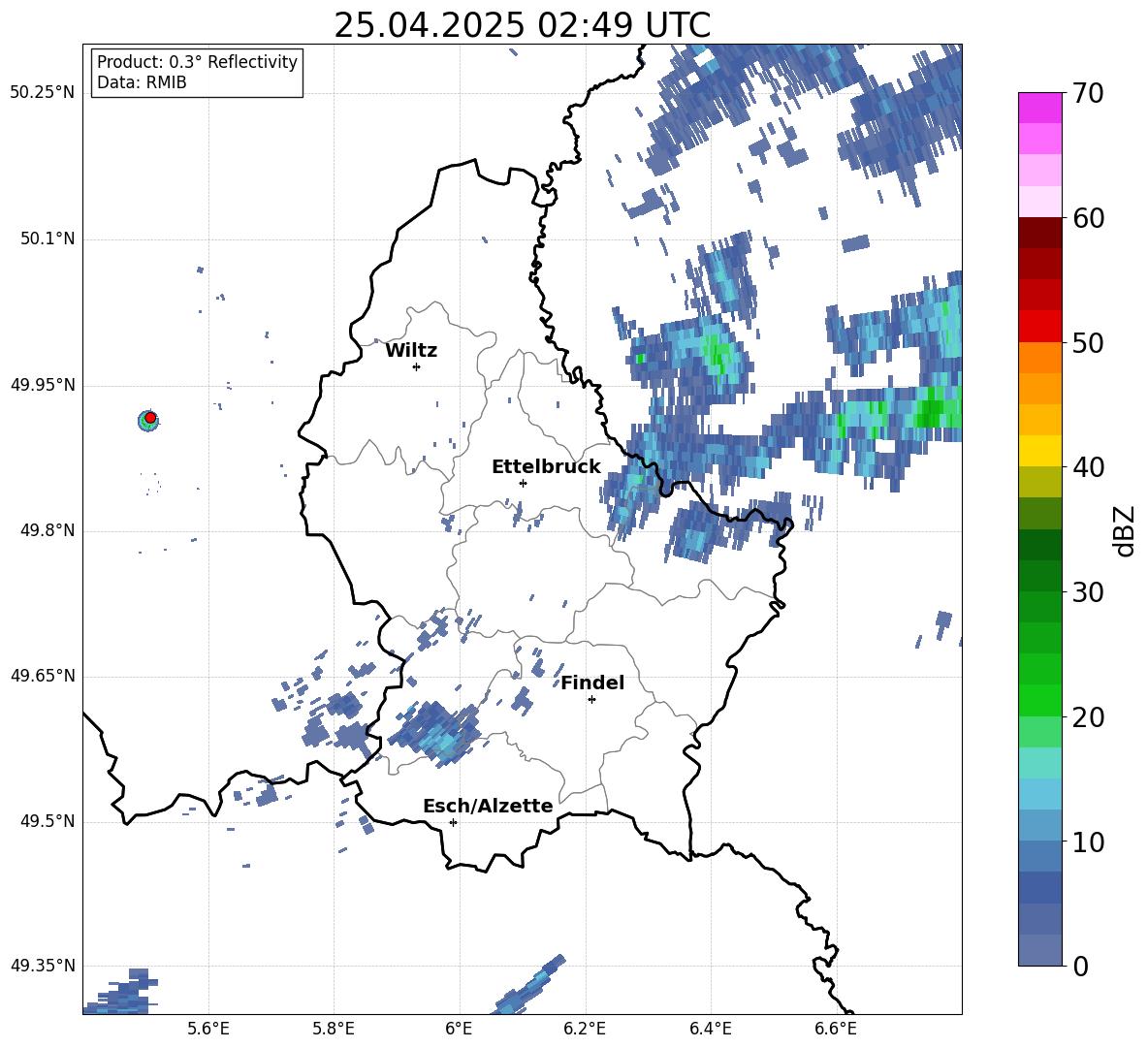
Task: Click 'Data: RMIB' label
Action: [142, 82]
